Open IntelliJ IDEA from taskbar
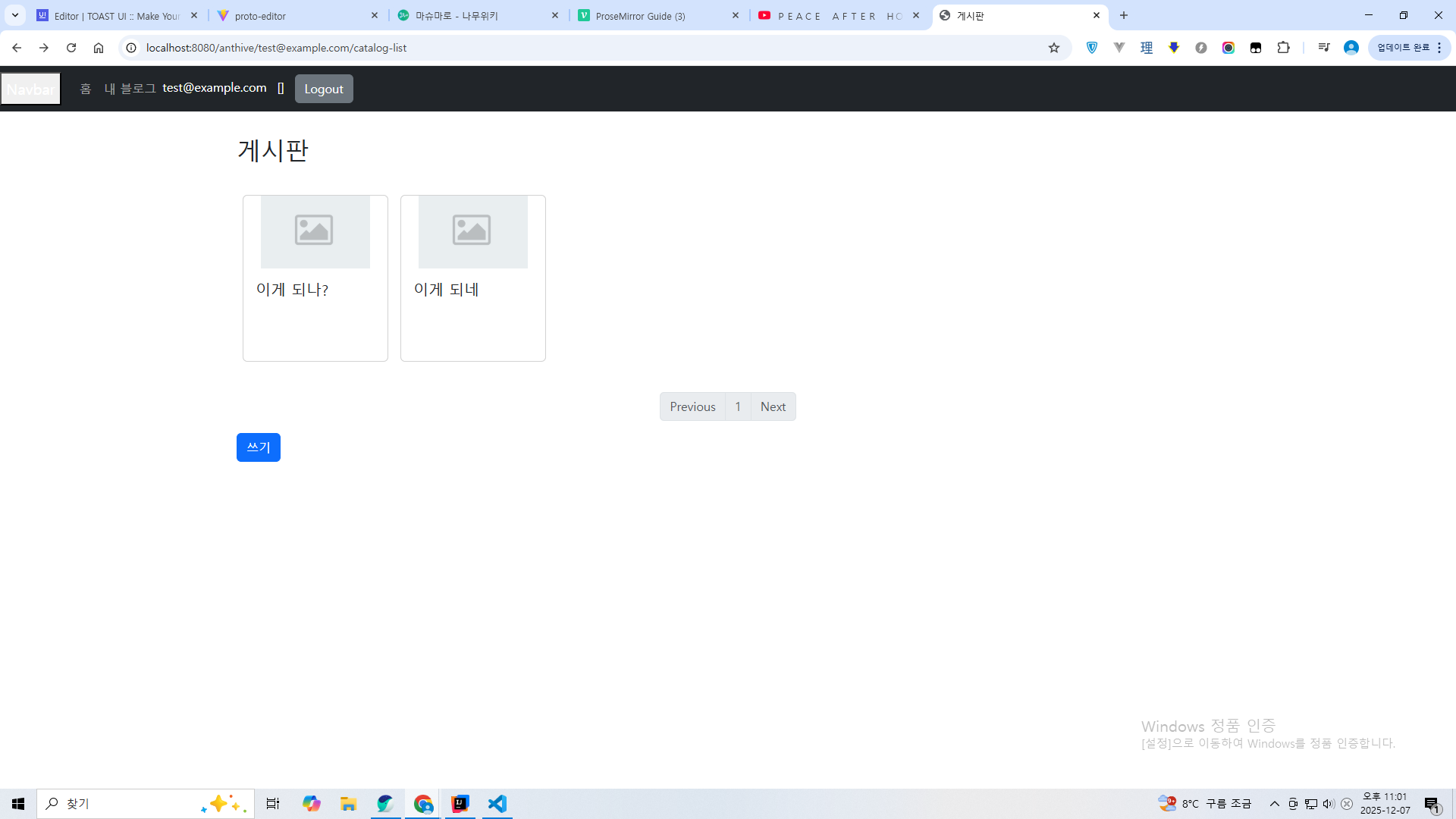The image size is (1456, 819). [460, 804]
